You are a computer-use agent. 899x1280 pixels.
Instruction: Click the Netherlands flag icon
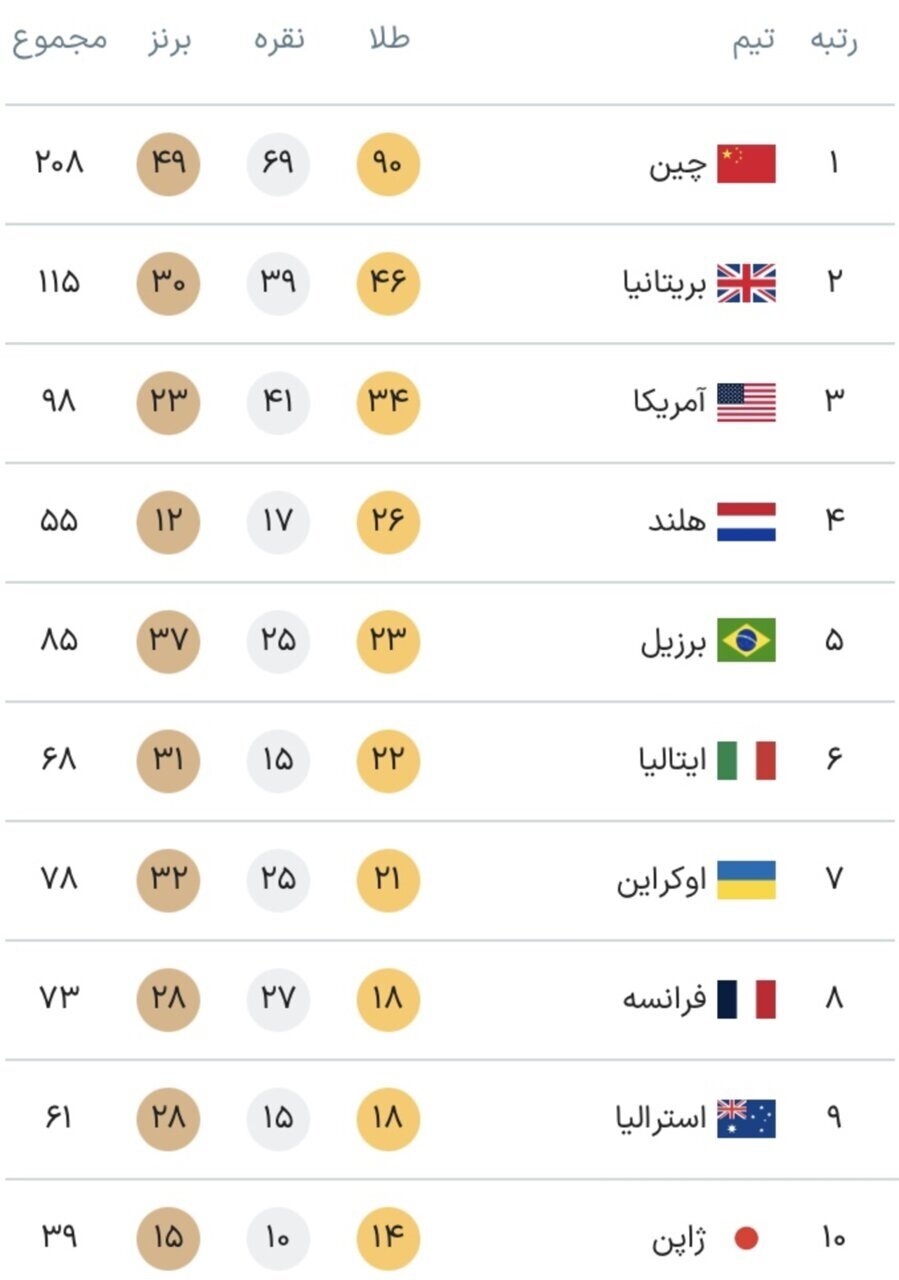tap(746, 521)
